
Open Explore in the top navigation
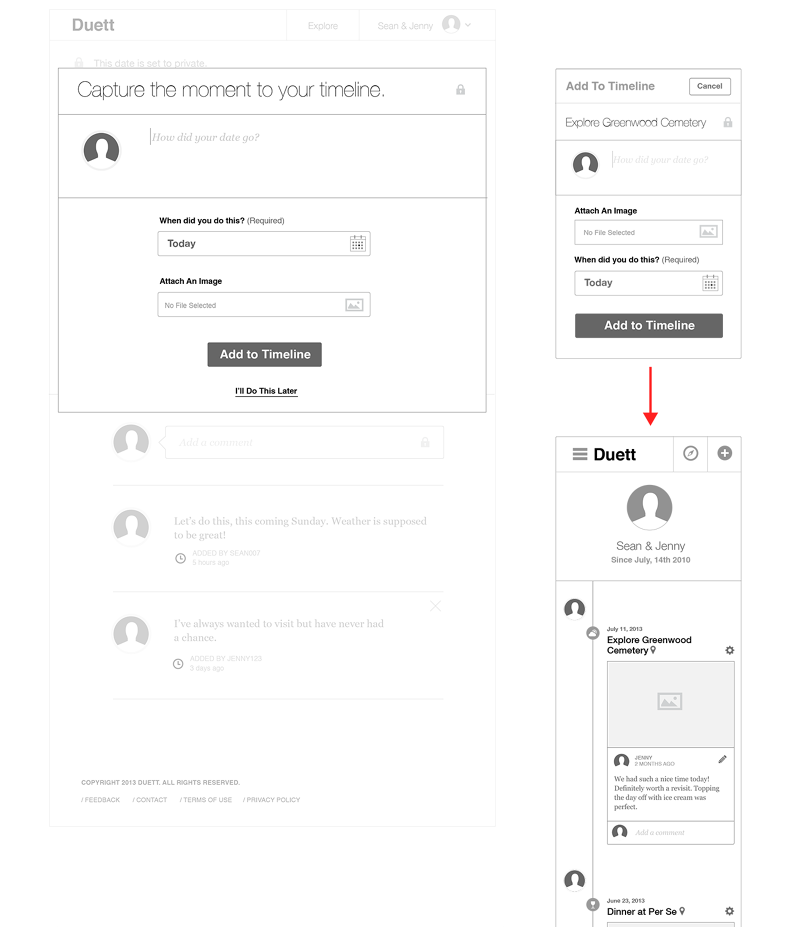coord(322,26)
